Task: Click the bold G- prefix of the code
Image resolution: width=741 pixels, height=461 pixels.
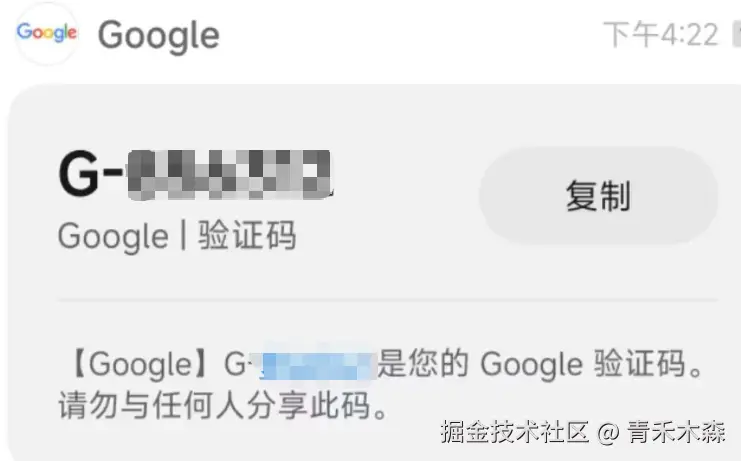Action: pos(90,173)
